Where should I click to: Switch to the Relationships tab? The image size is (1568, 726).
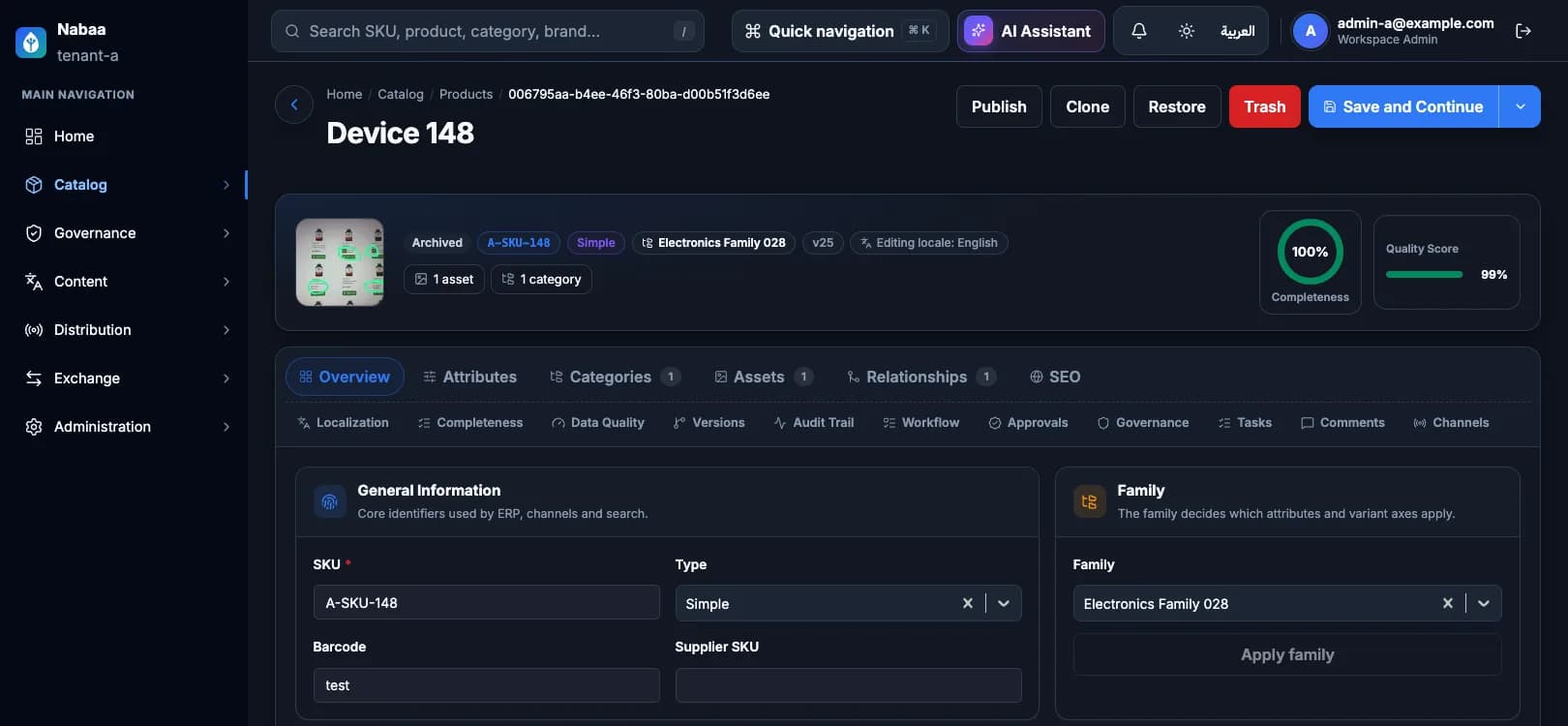tap(920, 377)
